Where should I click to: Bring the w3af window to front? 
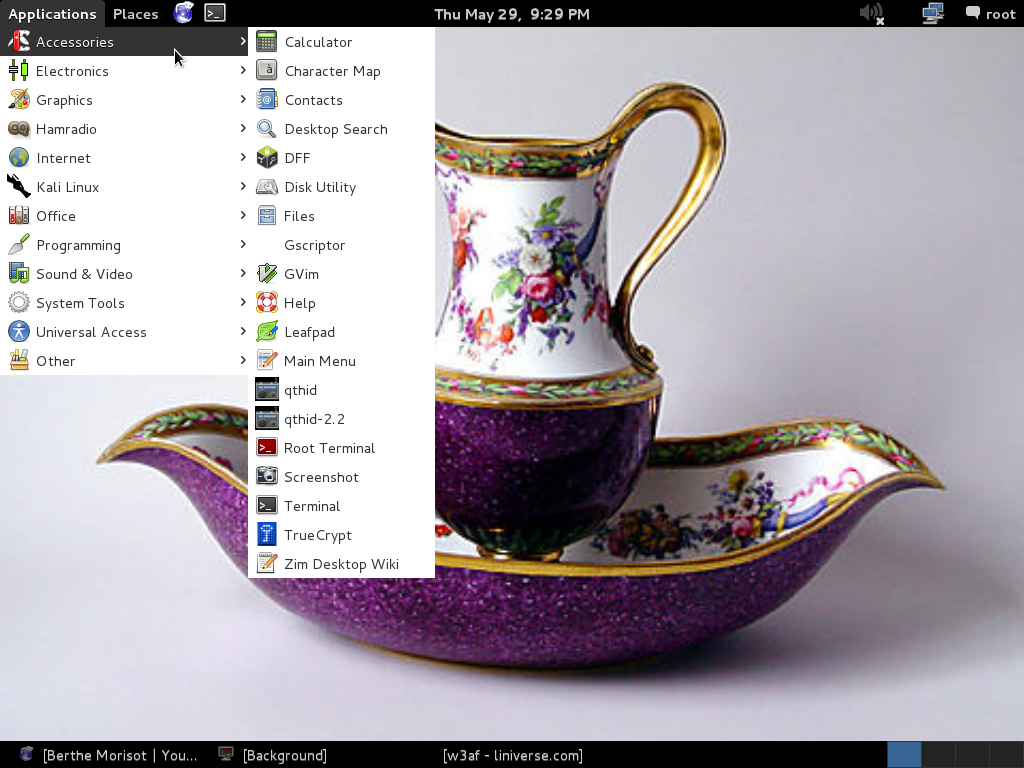coord(512,755)
